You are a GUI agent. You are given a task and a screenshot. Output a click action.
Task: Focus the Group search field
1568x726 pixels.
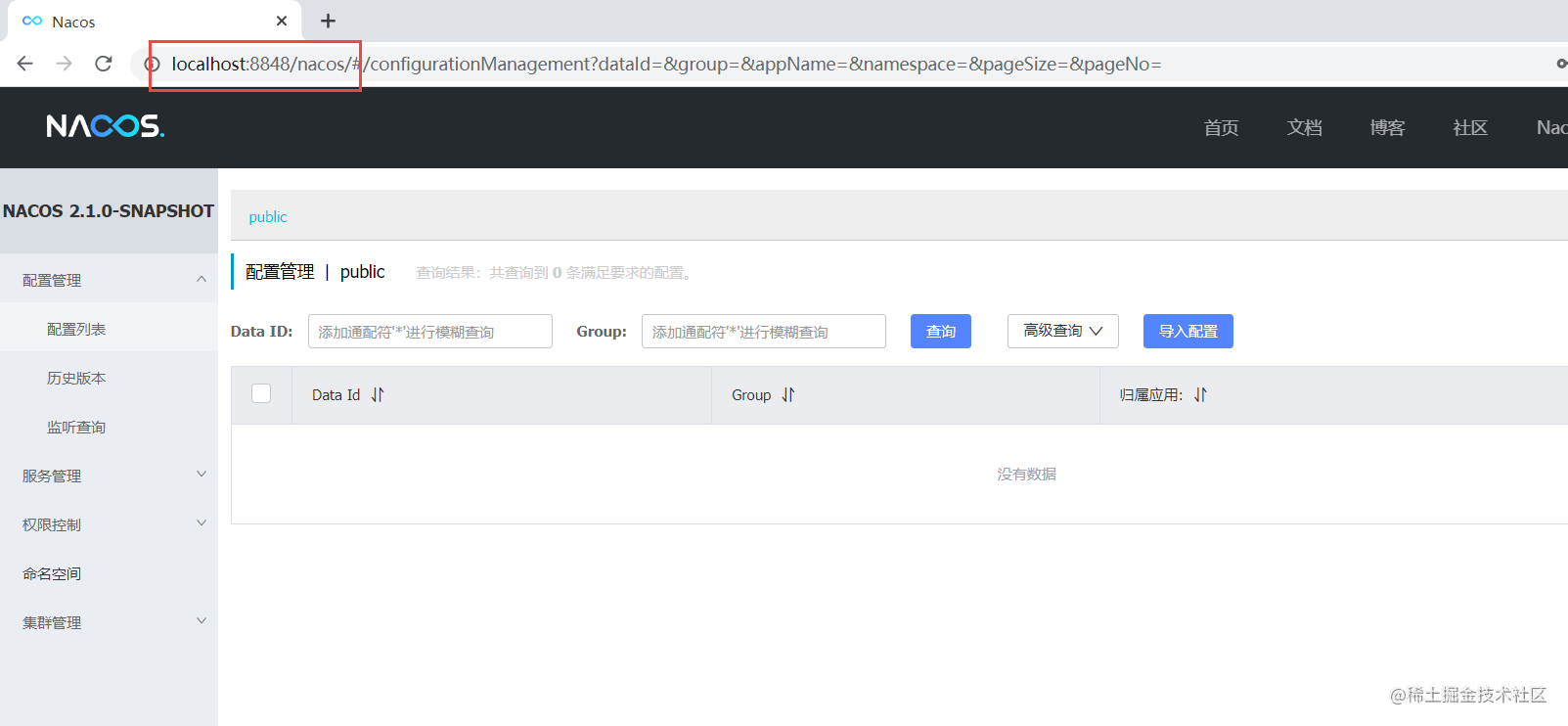click(764, 331)
